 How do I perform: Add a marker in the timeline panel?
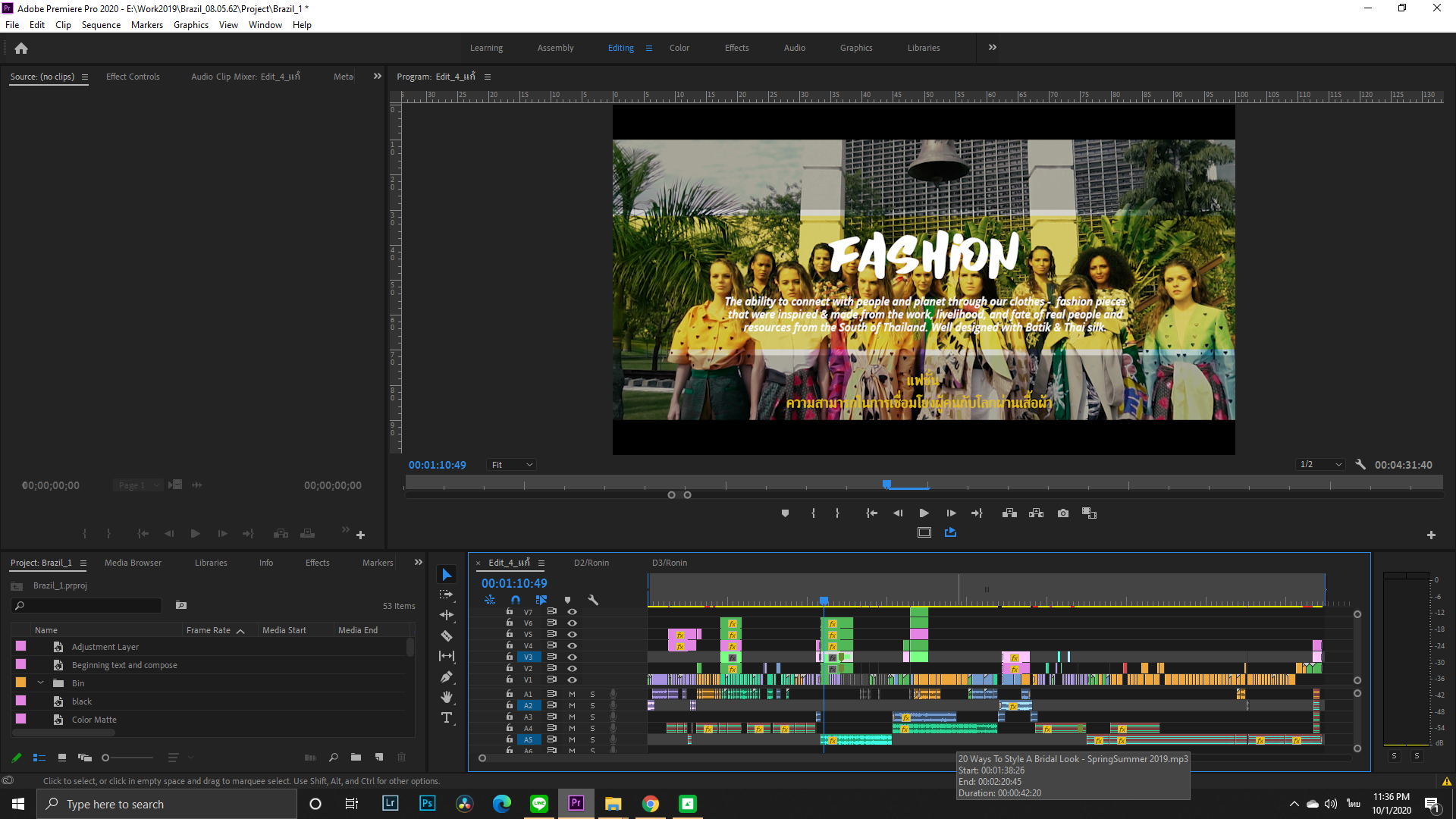(567, 600)
